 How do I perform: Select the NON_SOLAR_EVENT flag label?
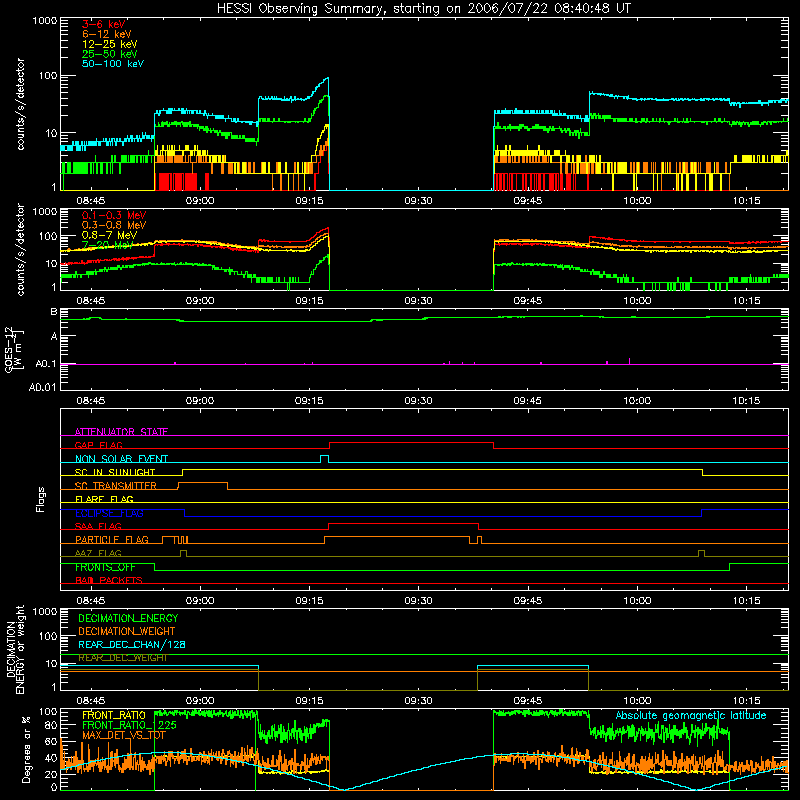121,459
